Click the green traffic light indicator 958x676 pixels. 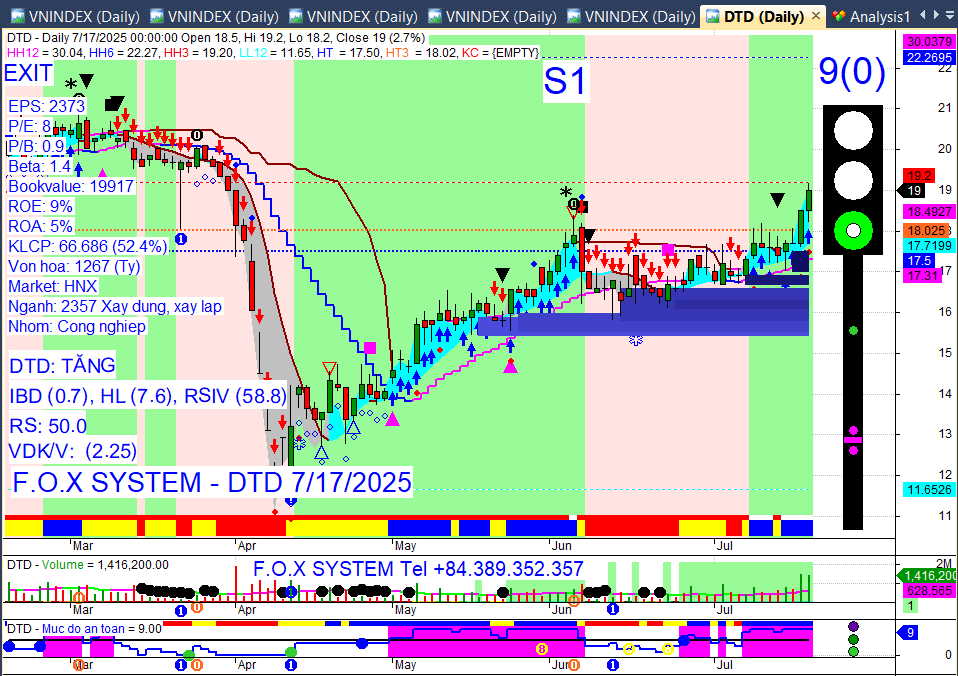click(x=854, y=231)
